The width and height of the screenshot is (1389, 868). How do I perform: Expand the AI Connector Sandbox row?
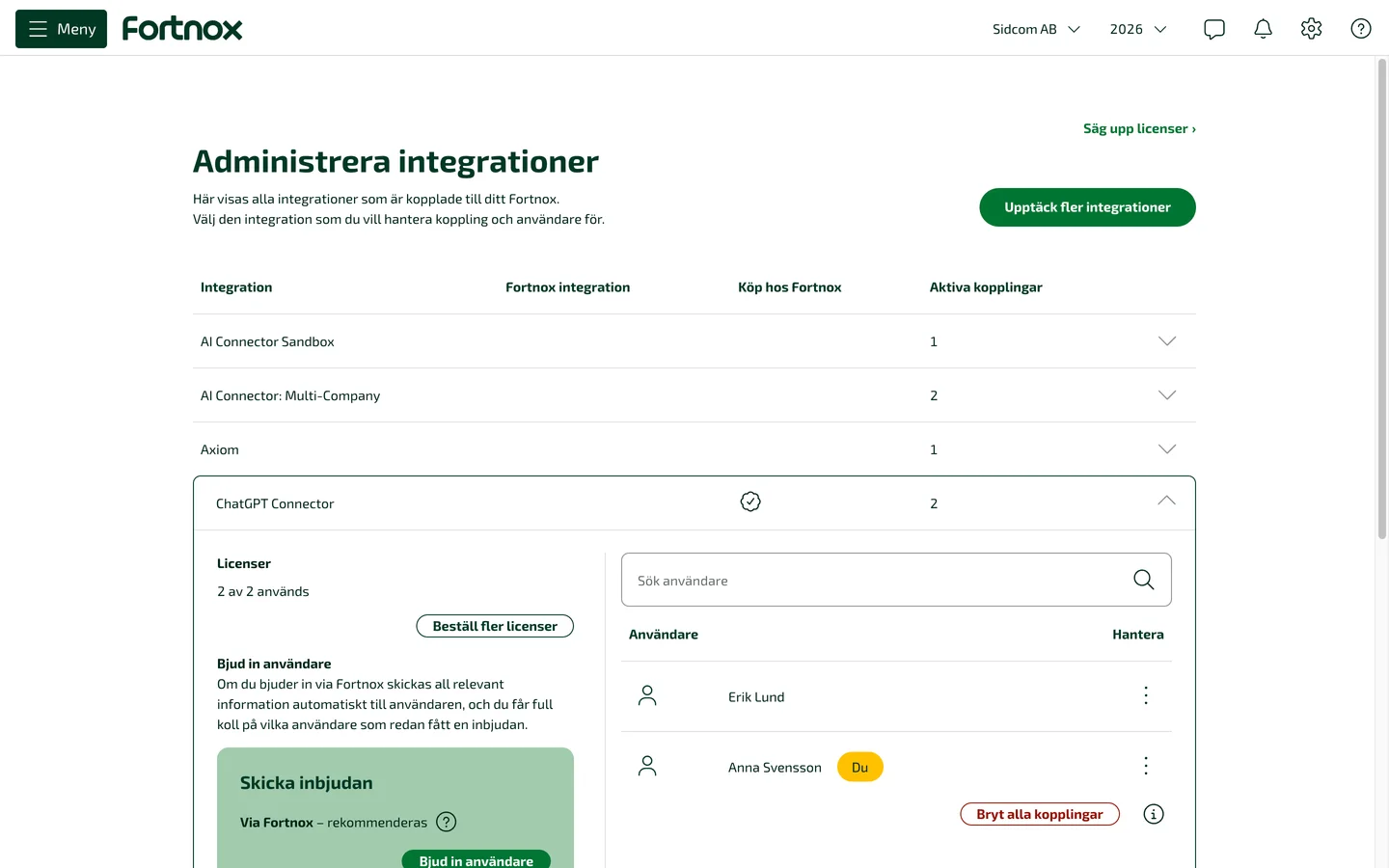tap(1167, 341)
